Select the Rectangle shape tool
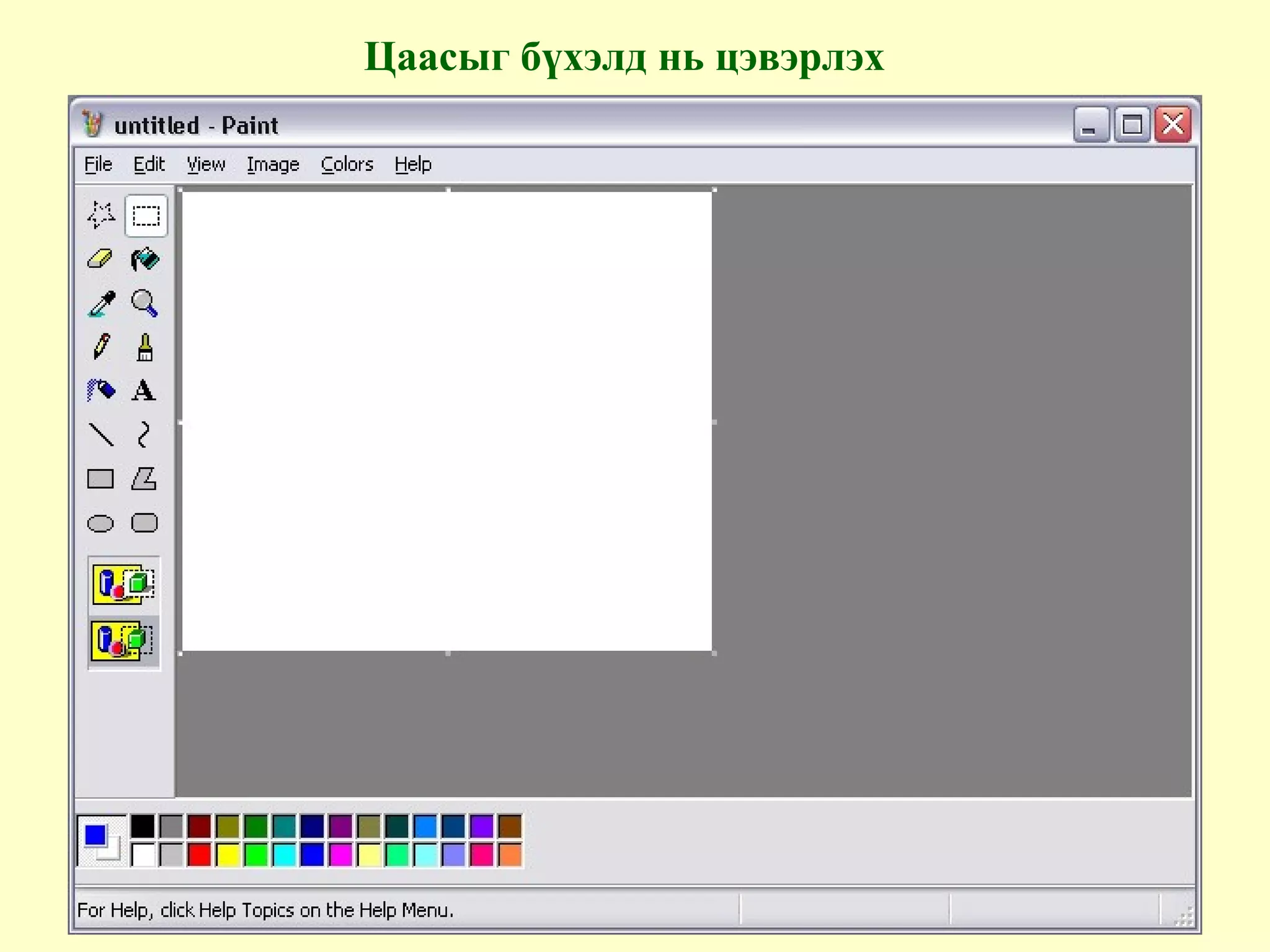The height and width of the screenshot is (952, 1270). click(x=100, y=479)
